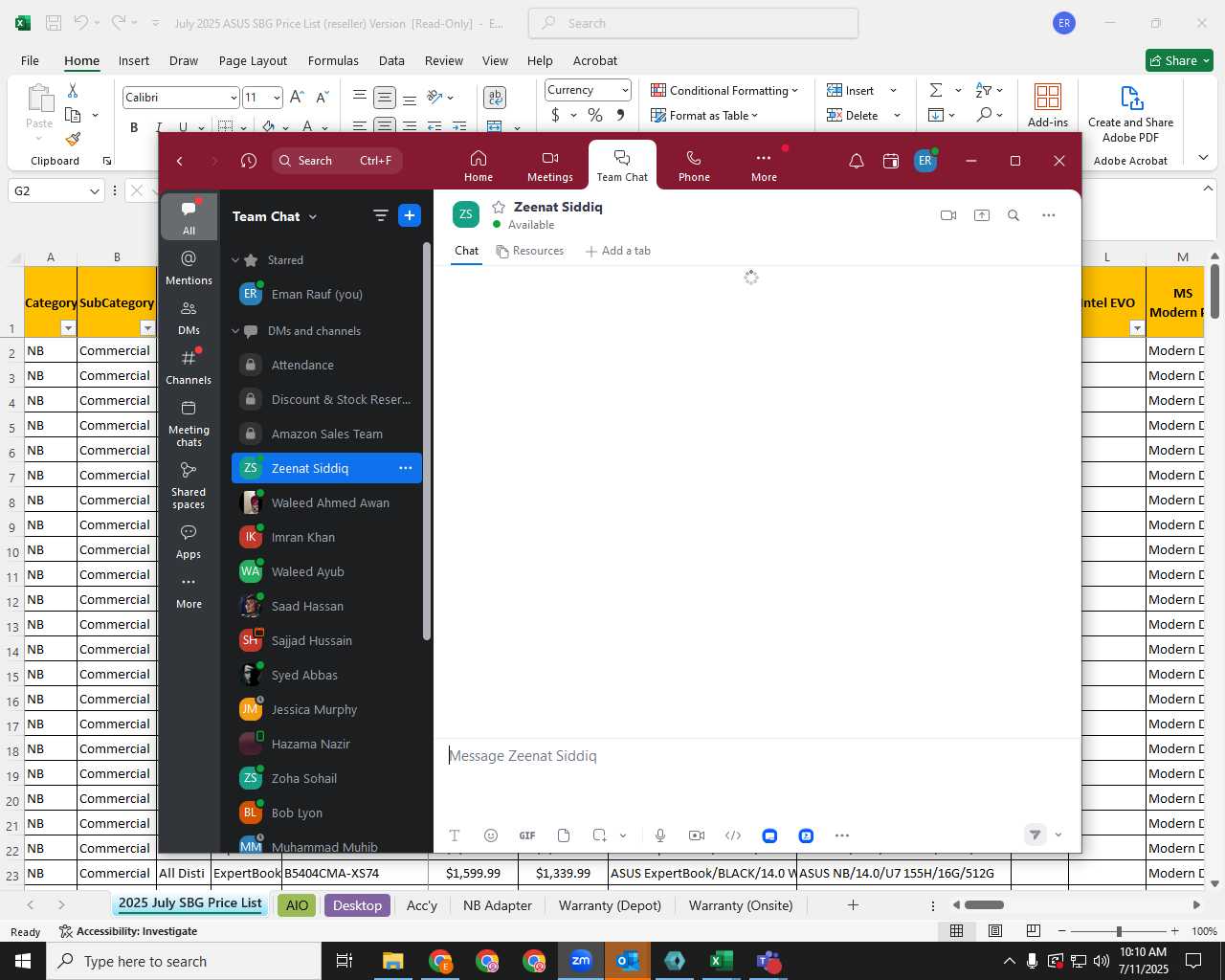
Task: Open the more options menu in the chat header
Action: pos(1049,215)
